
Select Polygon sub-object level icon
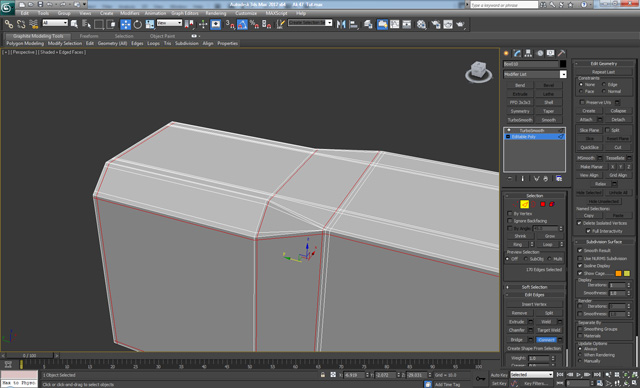[x=543, y=204]
